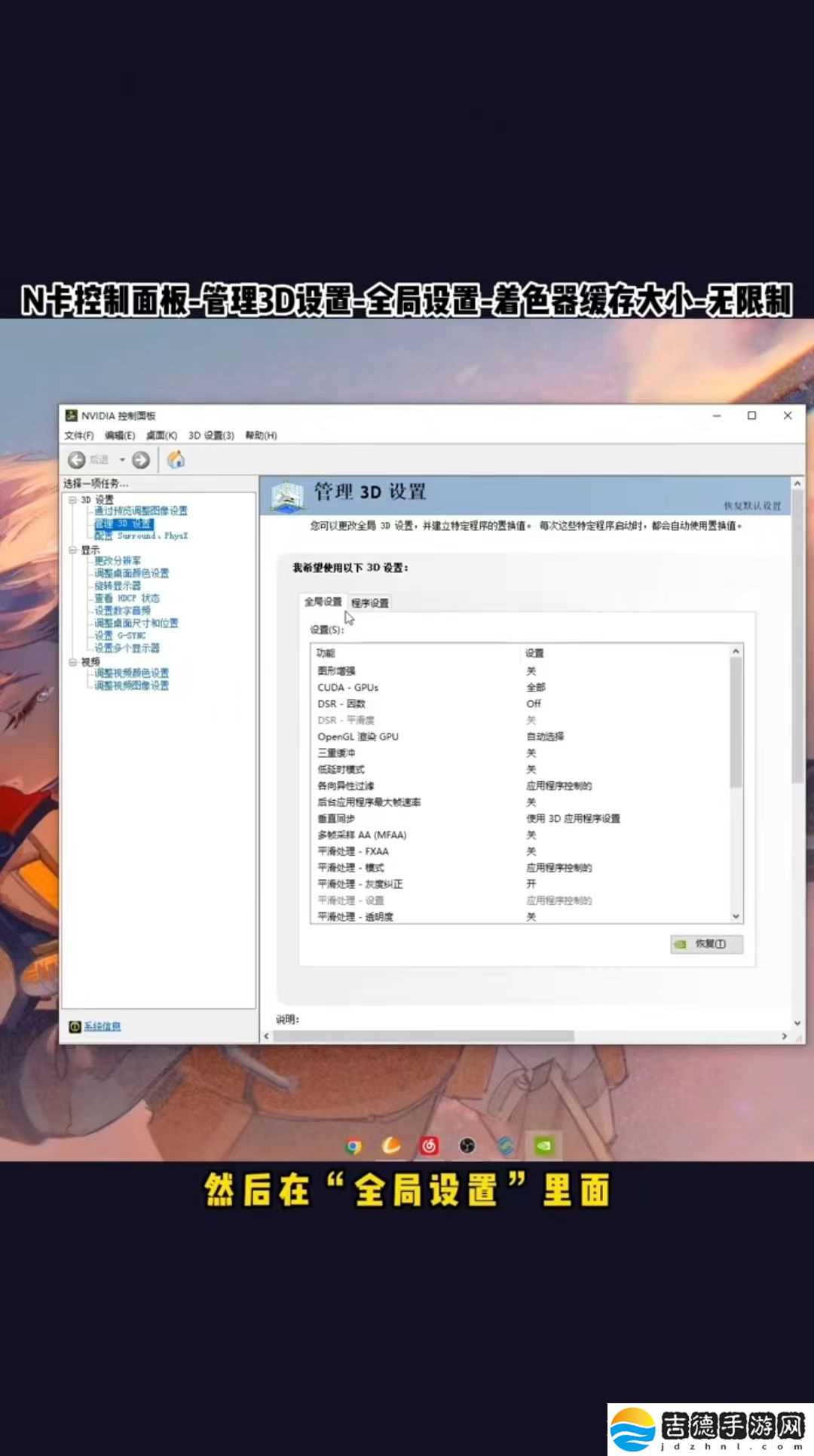Open NetEase Cloud Music red taskbar icon
The height and width of the screenshot is (1456, 814).
click(x=430, y=1146)
